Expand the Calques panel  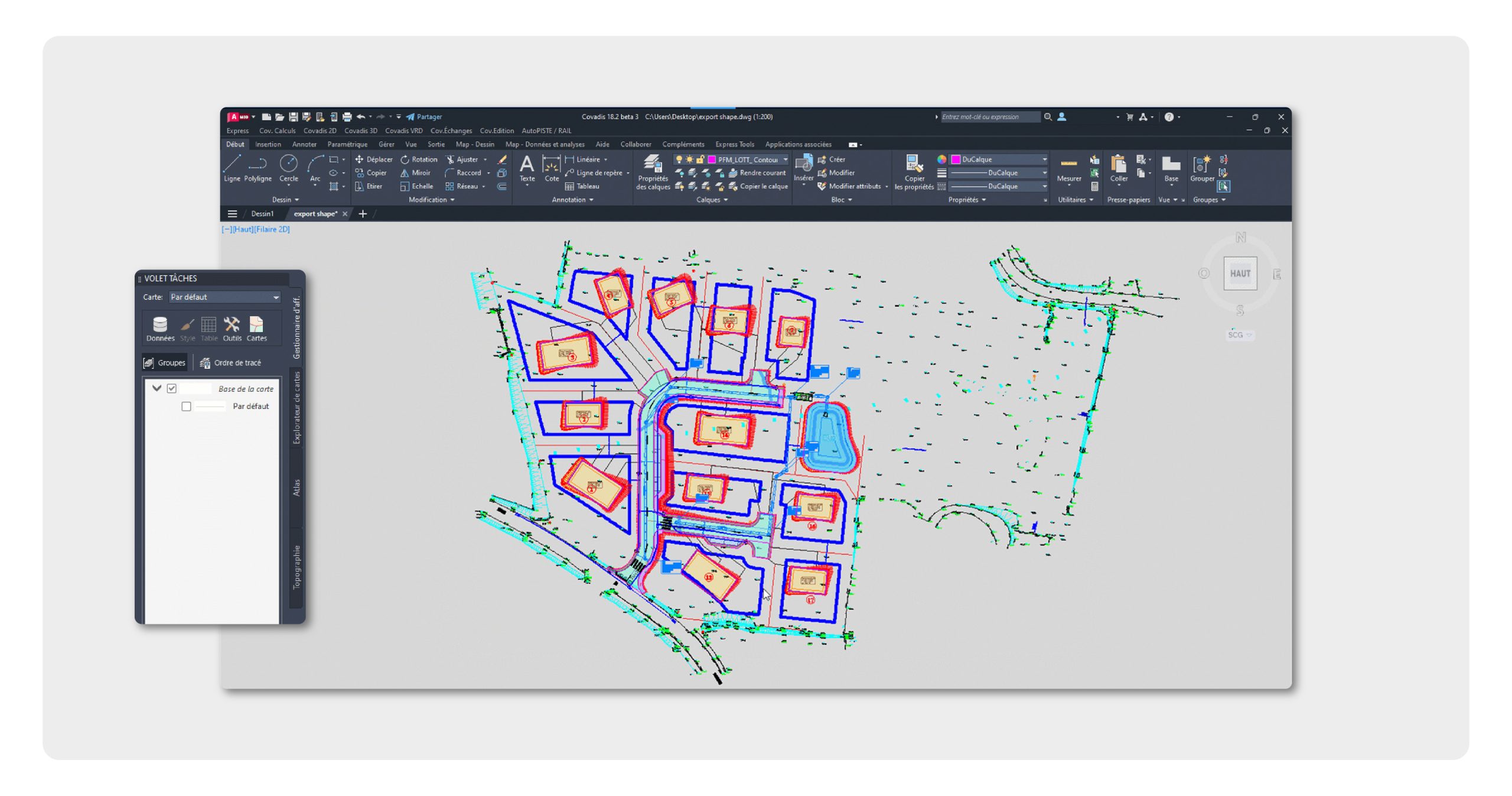pos(712,200)
